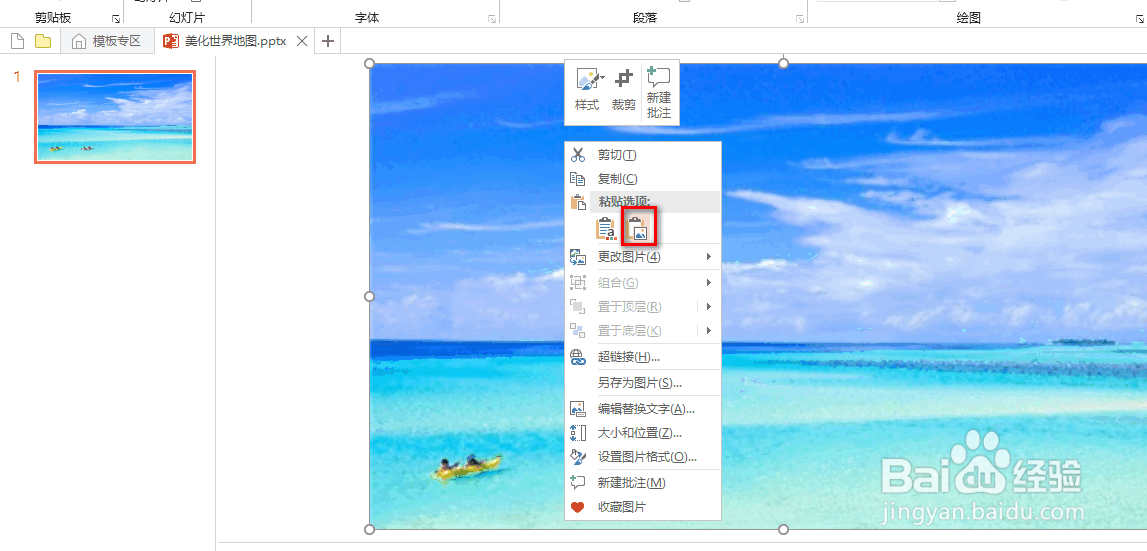Select slide 1 thumbnail
Screen dimensions: 1147x551
tap(115, 117)
